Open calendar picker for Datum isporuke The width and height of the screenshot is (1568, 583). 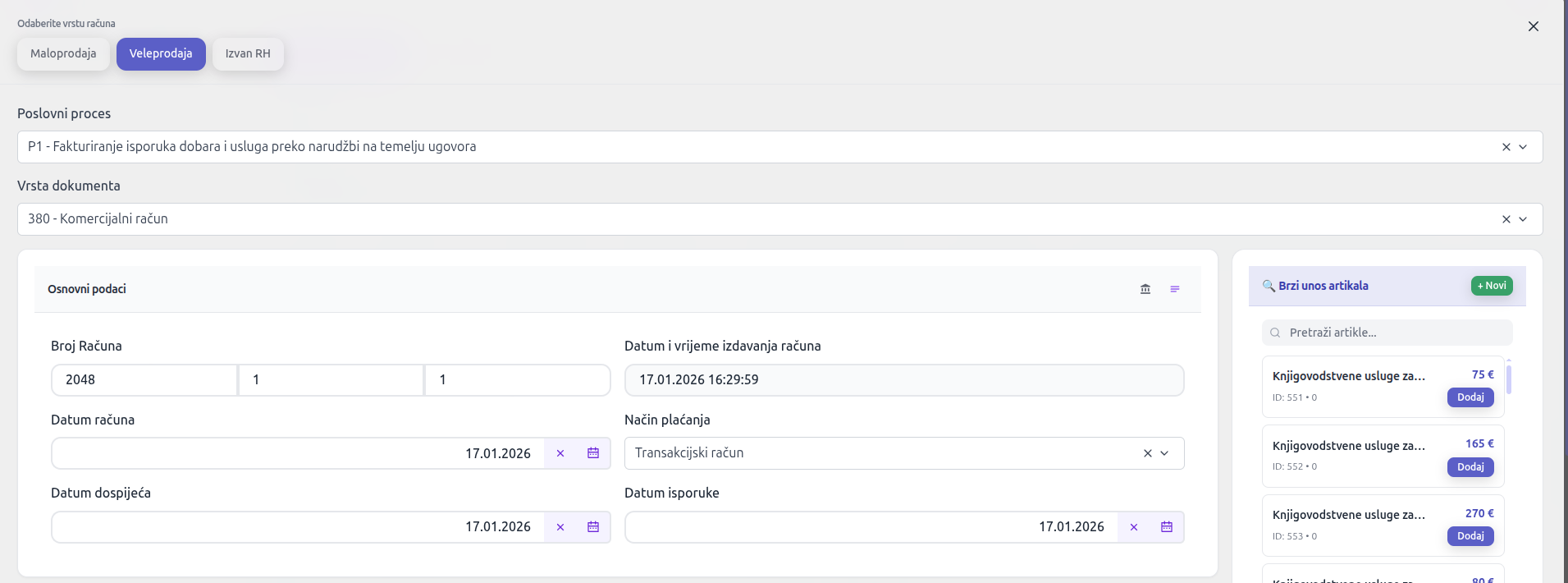tap(1167, 527)
